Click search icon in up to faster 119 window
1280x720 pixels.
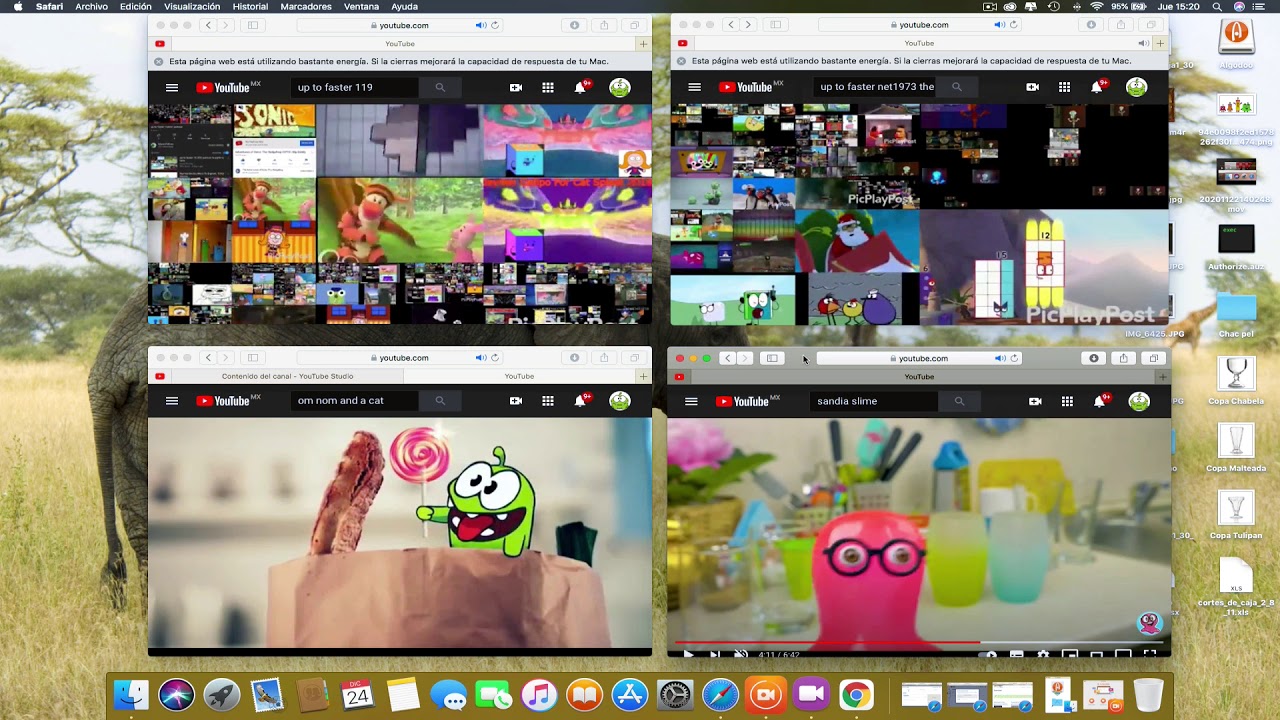click(440, 87)
